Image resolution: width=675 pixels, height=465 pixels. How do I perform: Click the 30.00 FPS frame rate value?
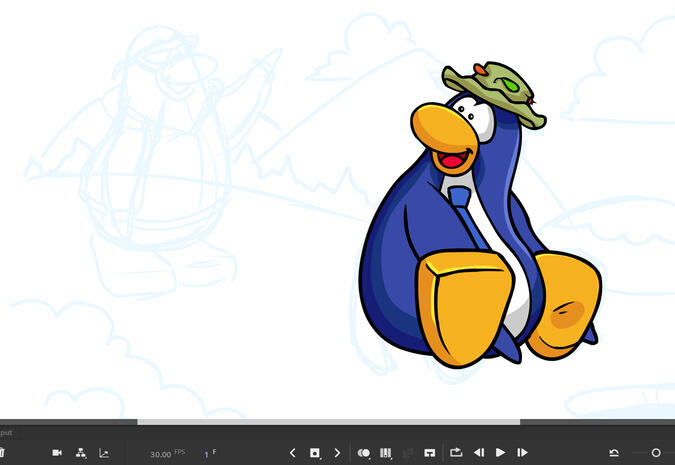[161, 454]
